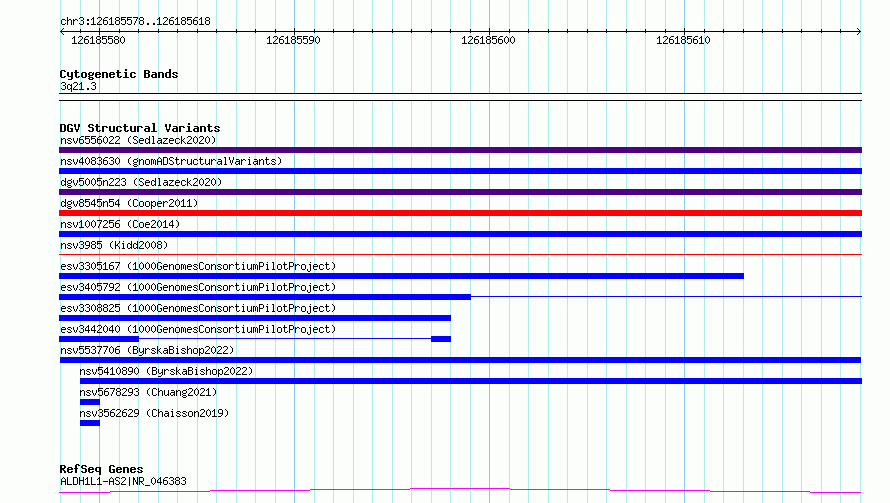Screen dimensions: 890x503
Task: Open nsv5537706 (ByrskaBishop2022) label
Action: click(147, 350)
